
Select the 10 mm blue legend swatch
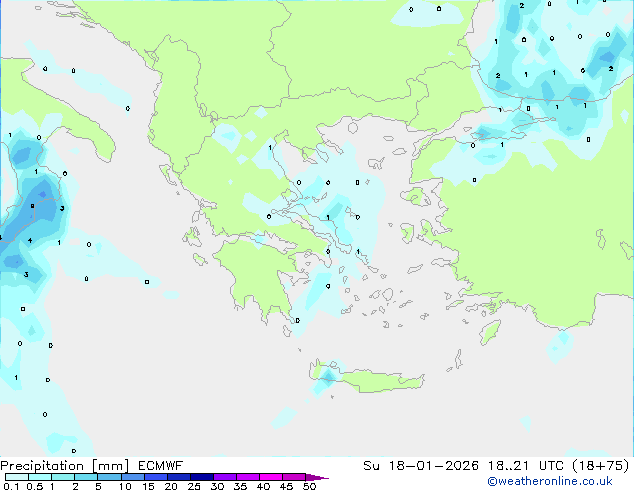click(x=132, y=478)
